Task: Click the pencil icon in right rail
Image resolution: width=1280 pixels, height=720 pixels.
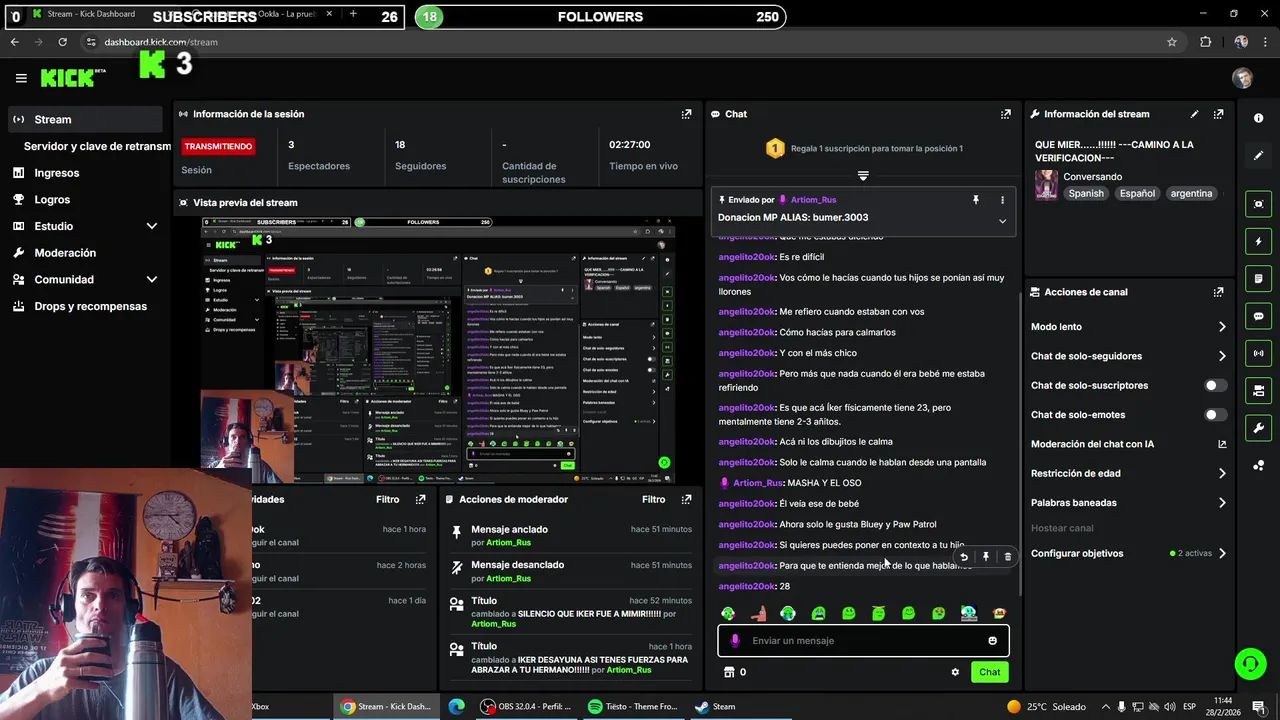Action: click(x=1258, y=156)
